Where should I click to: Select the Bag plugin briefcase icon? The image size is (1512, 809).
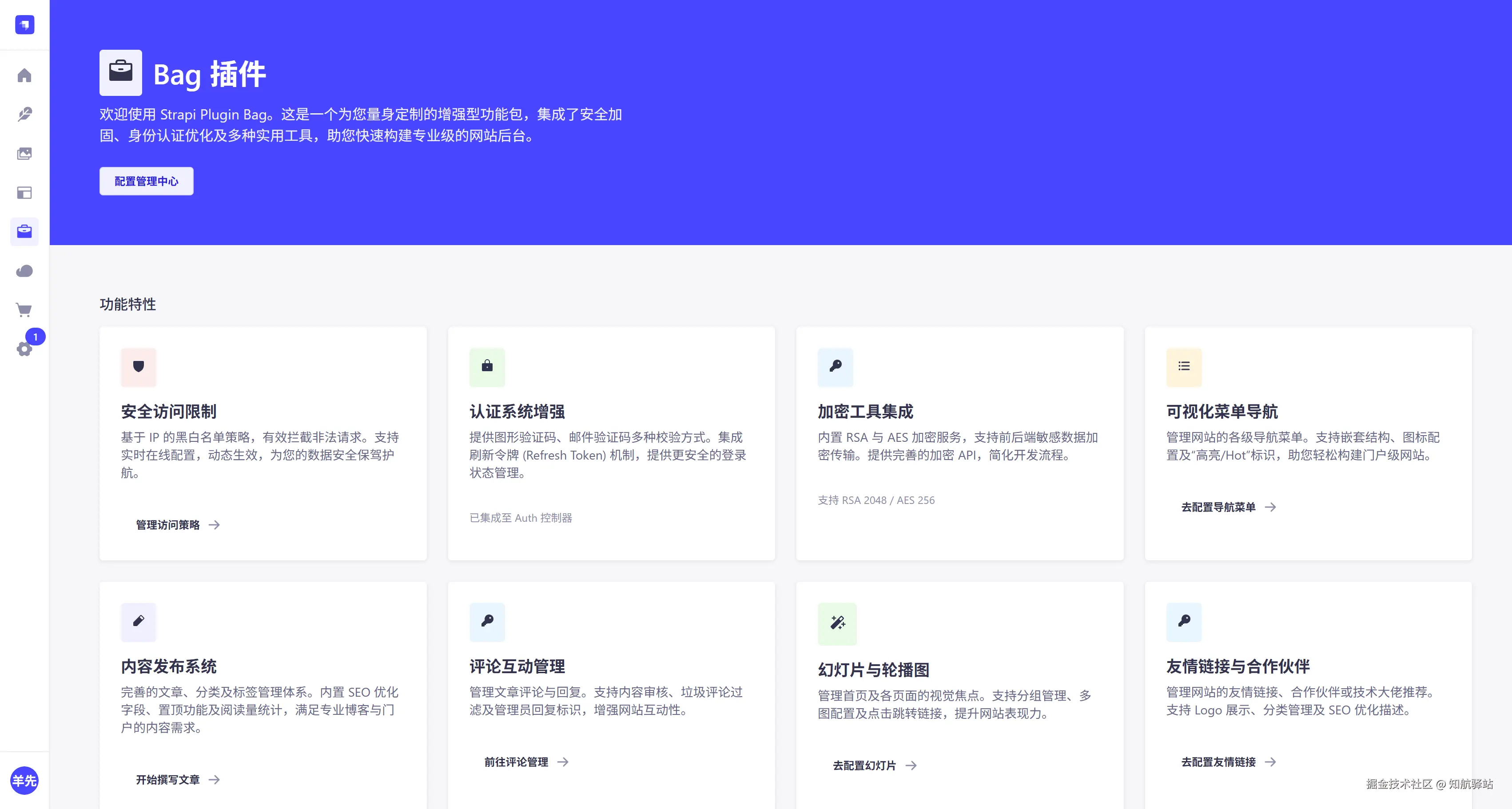24,232
